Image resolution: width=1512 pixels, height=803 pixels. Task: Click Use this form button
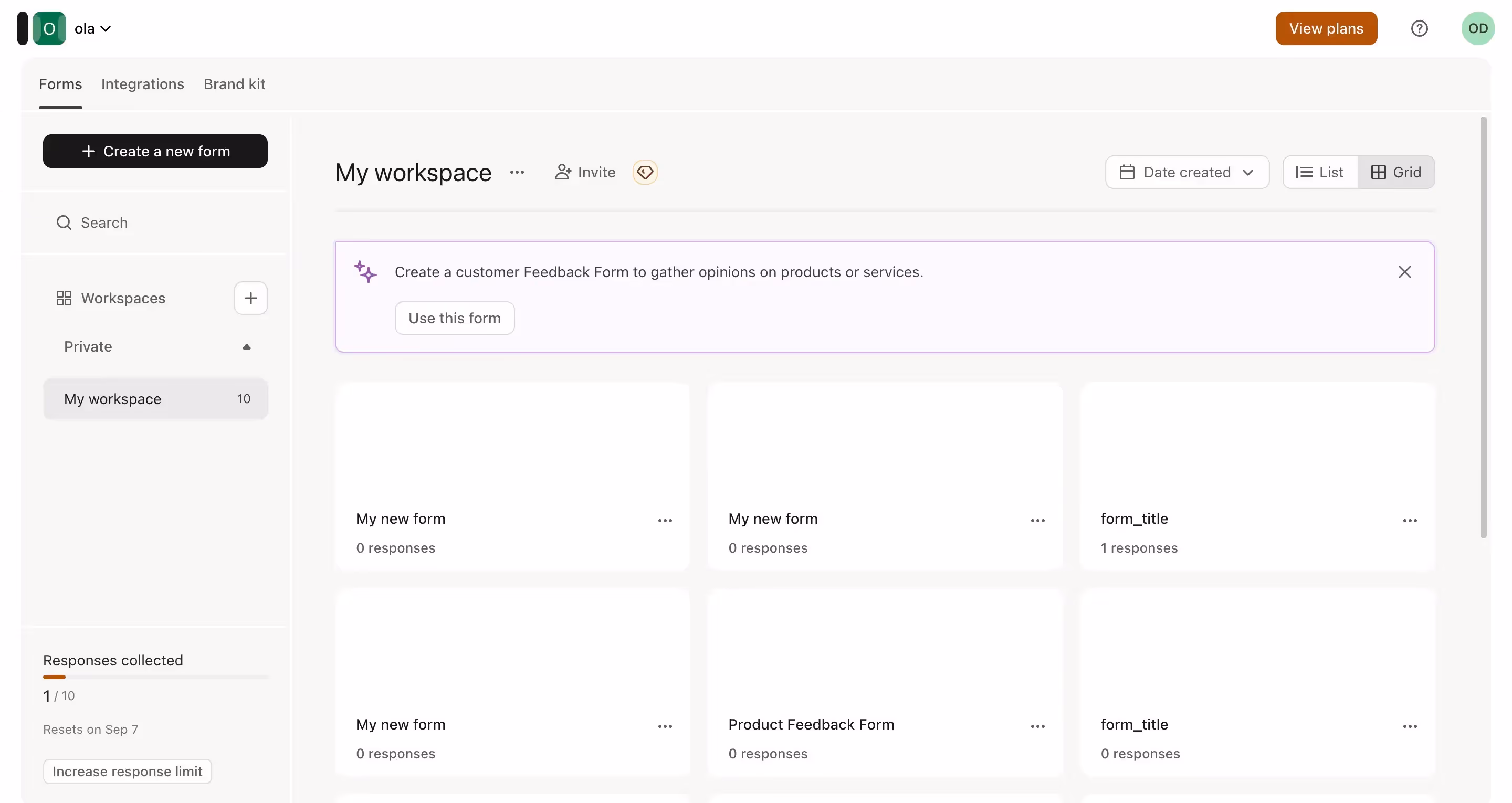click(454, 318)
